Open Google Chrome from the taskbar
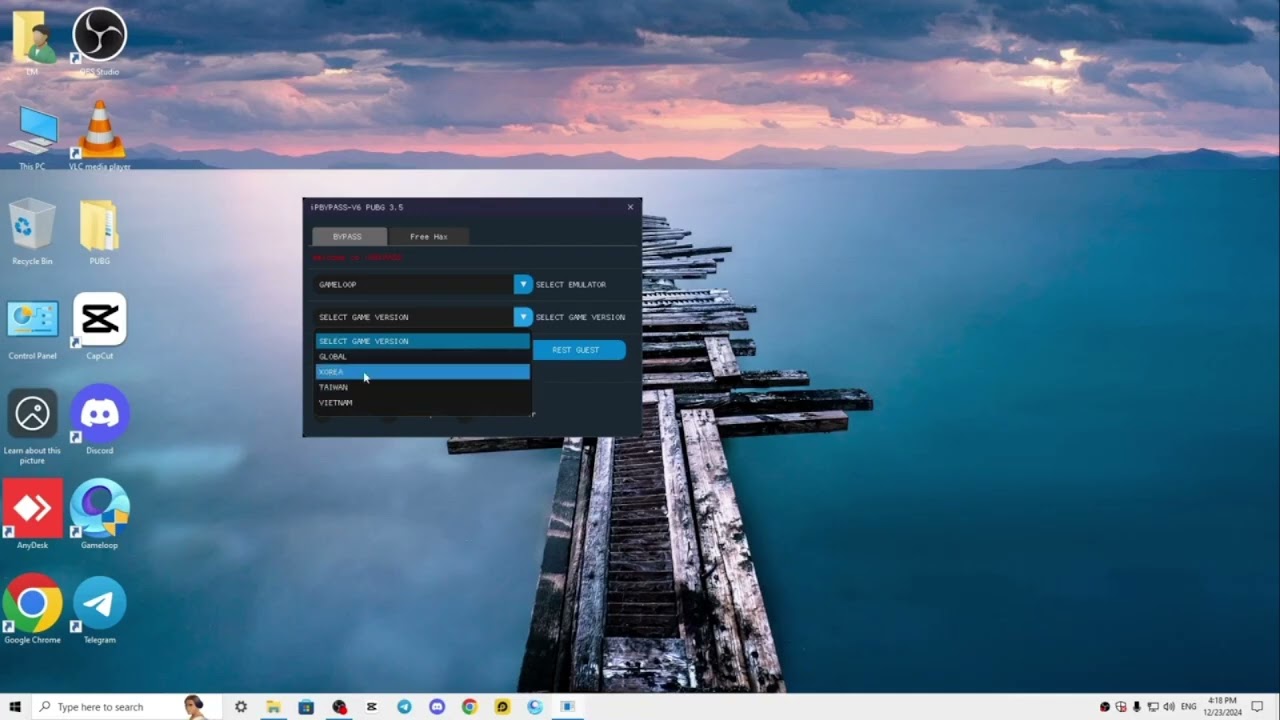Viewport: 1280px width, 720px height. [469, 707]
